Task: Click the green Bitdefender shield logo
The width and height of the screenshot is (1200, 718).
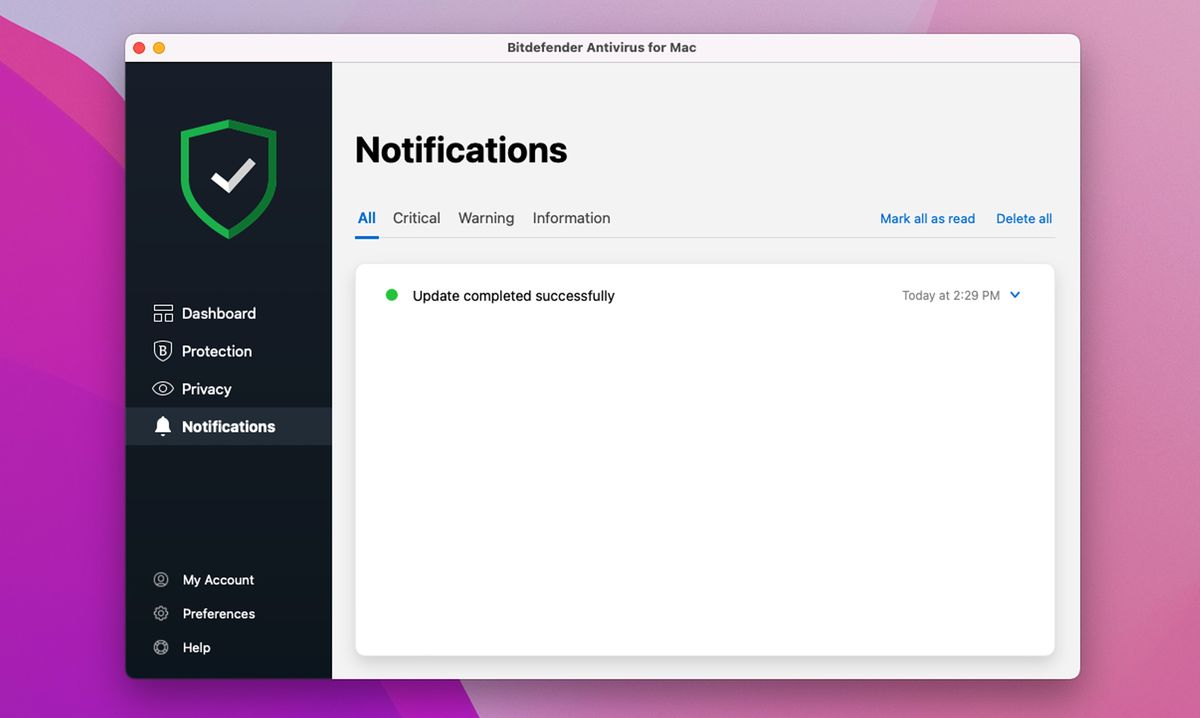Action: point(228,178)
